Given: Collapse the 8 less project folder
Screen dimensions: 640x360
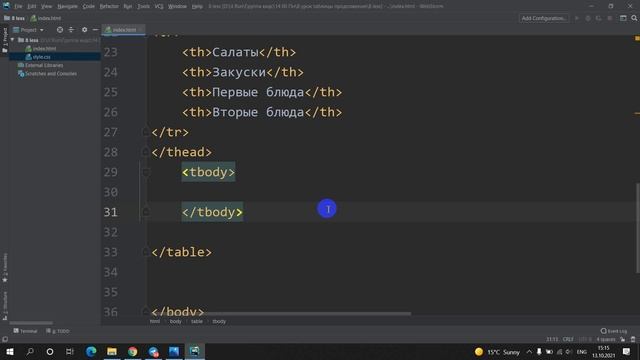Looking at the screenshot, I should tap(13, 40).
